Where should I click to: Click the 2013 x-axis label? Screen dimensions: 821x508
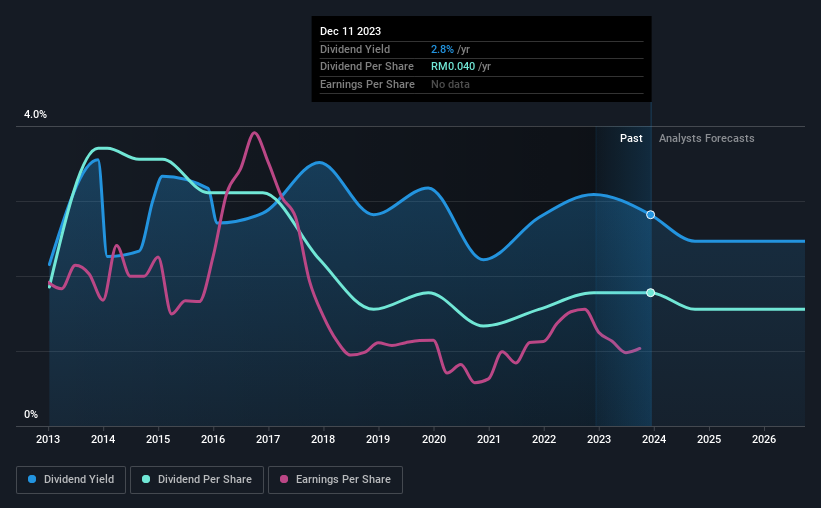tap(48, 439)
